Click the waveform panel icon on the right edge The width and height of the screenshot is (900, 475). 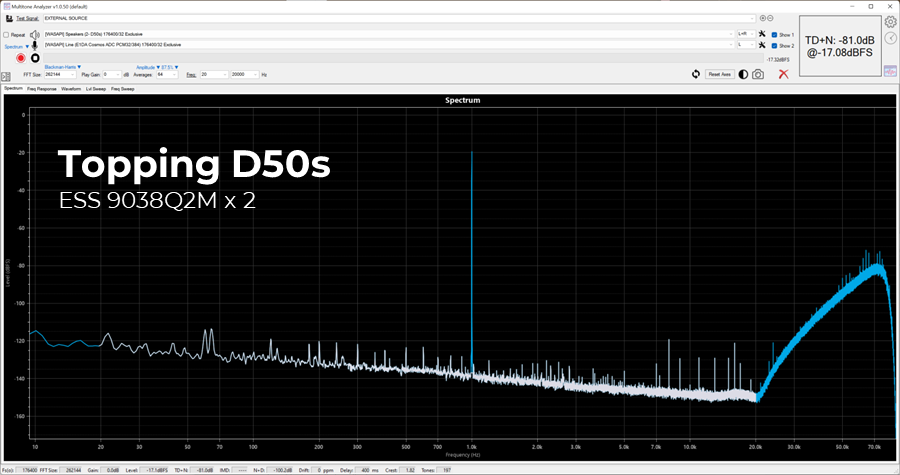(x=890, y=71)
